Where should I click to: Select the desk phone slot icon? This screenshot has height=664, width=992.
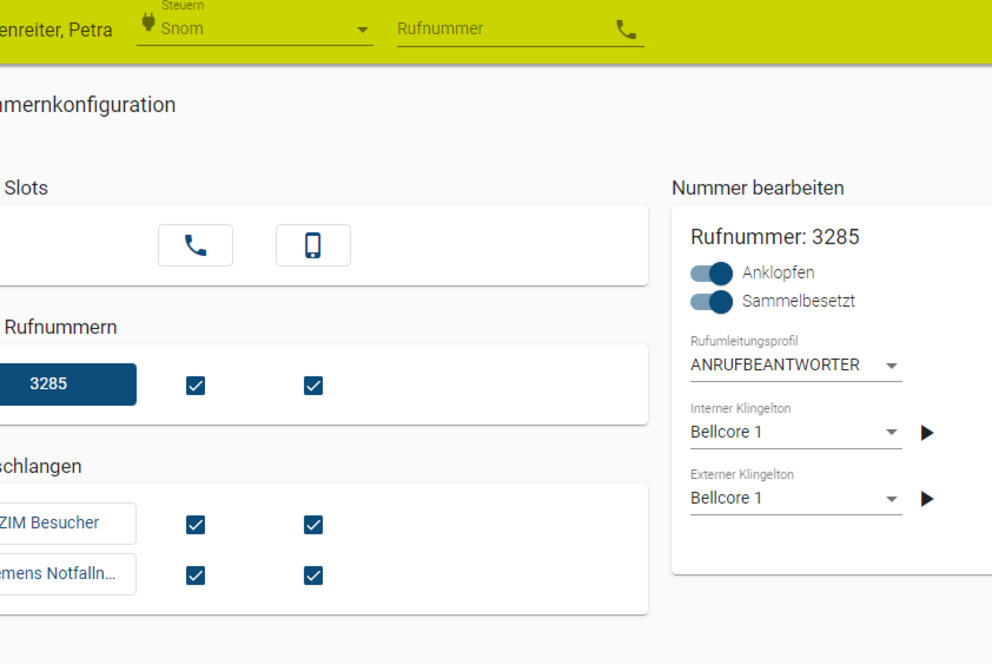(195, 245)
